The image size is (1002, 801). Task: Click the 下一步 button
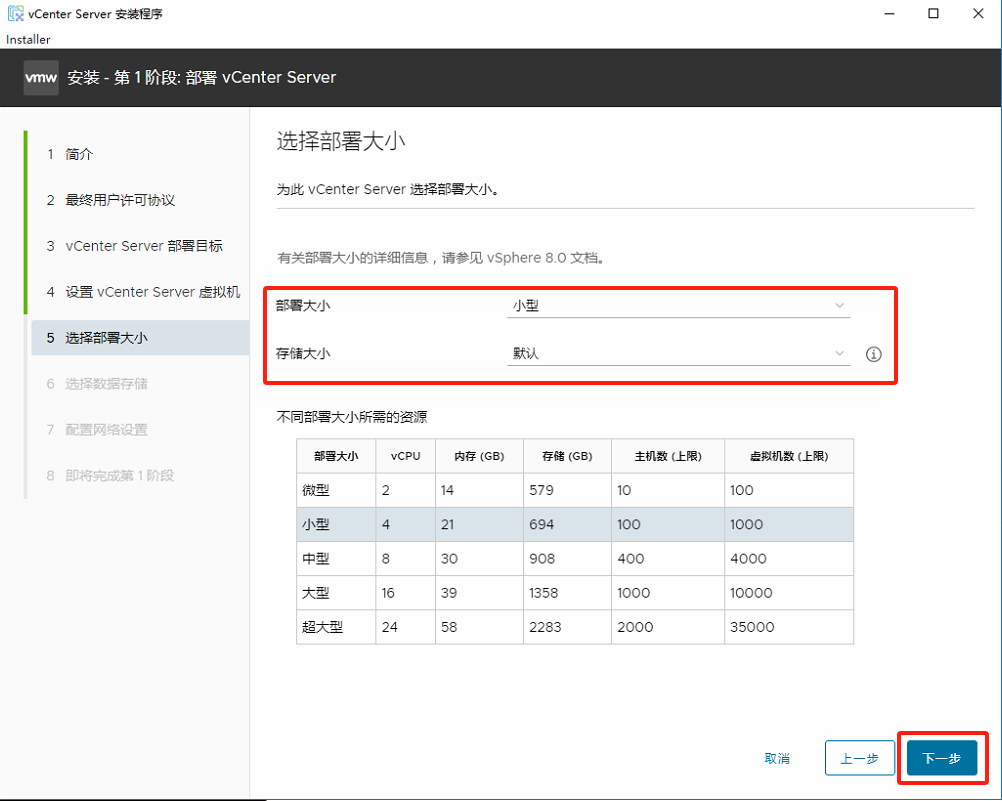pyautogui.click(x=942, y=758)
